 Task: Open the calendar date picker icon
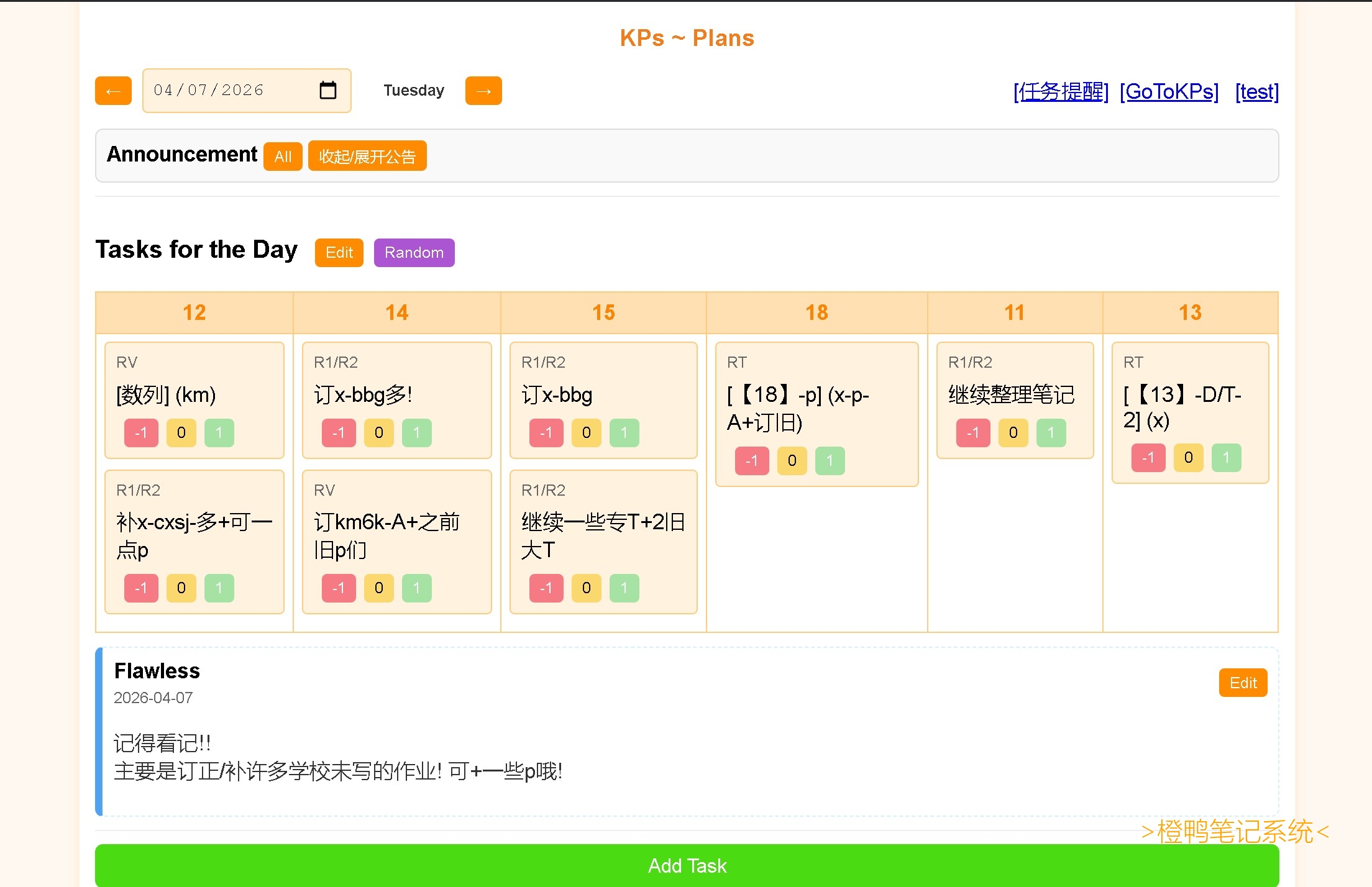(x=327, y=91)
